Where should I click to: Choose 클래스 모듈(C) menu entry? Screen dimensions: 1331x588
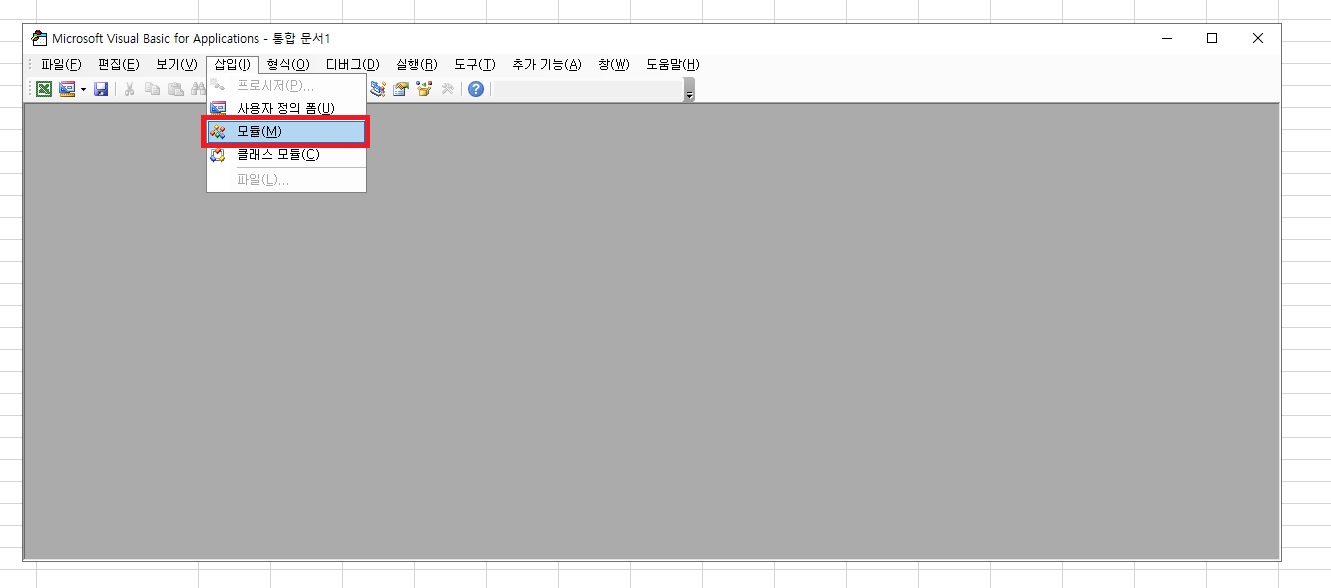click(286, 155)
